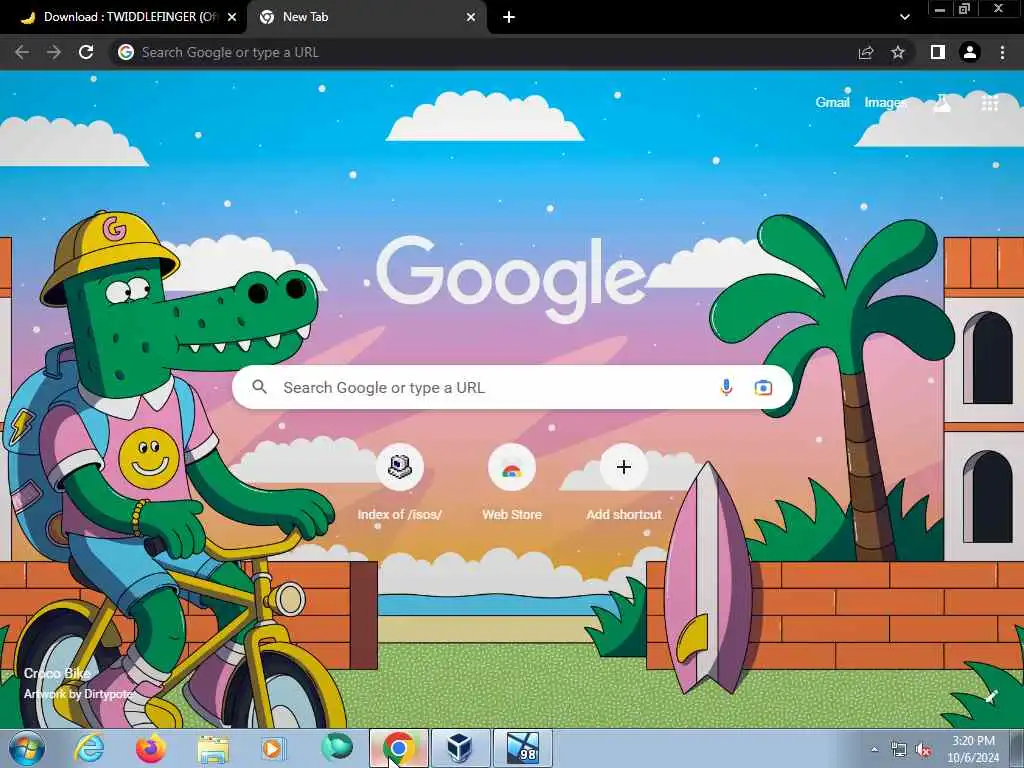Image resolution: width=1024 pixels, height=768 pixels.
Task: Open Search Labs flask icon
Action: tap(942, 103)
